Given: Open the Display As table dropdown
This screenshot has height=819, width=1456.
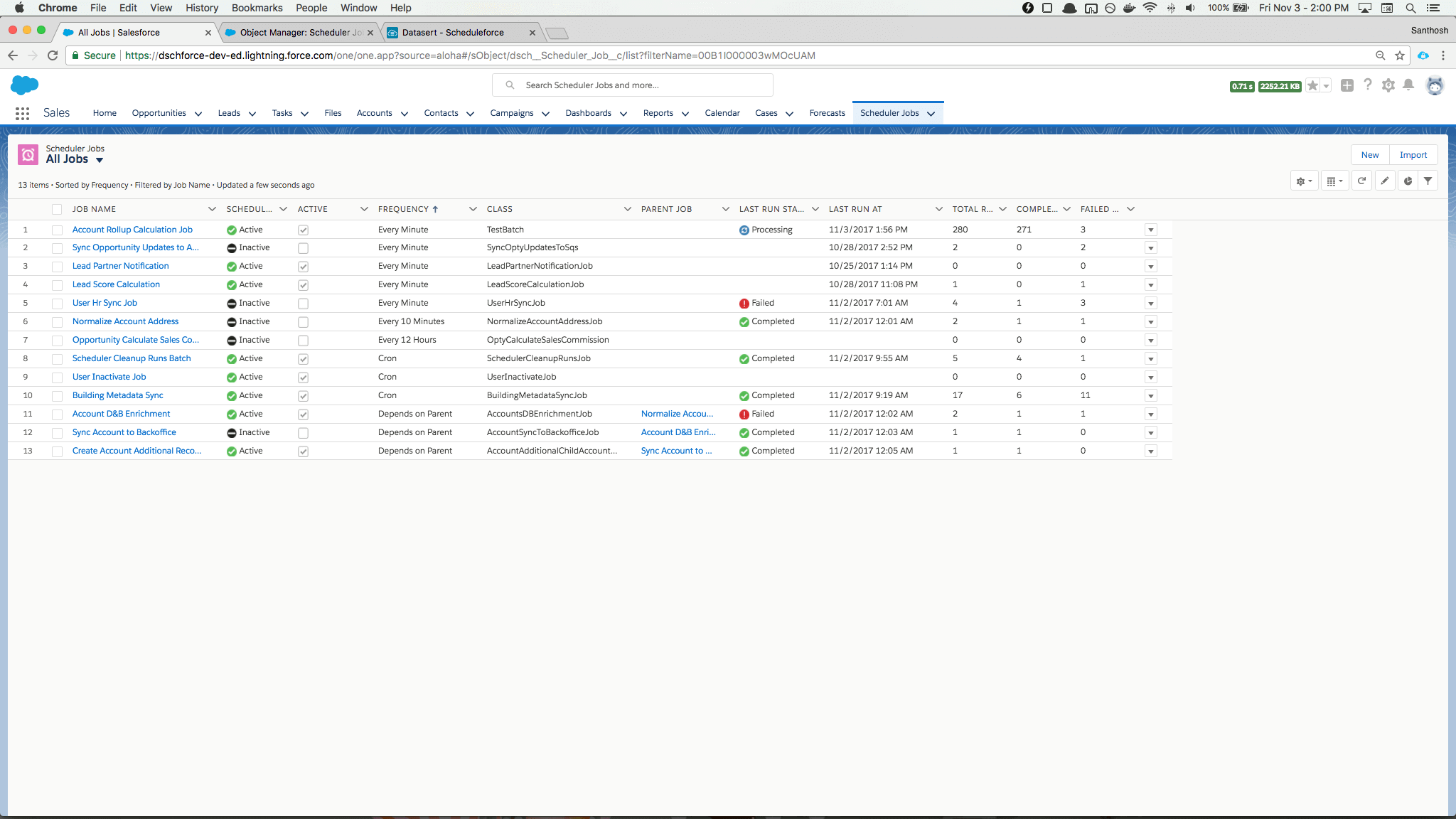Looking at the screenshot, I should 1334,181.
